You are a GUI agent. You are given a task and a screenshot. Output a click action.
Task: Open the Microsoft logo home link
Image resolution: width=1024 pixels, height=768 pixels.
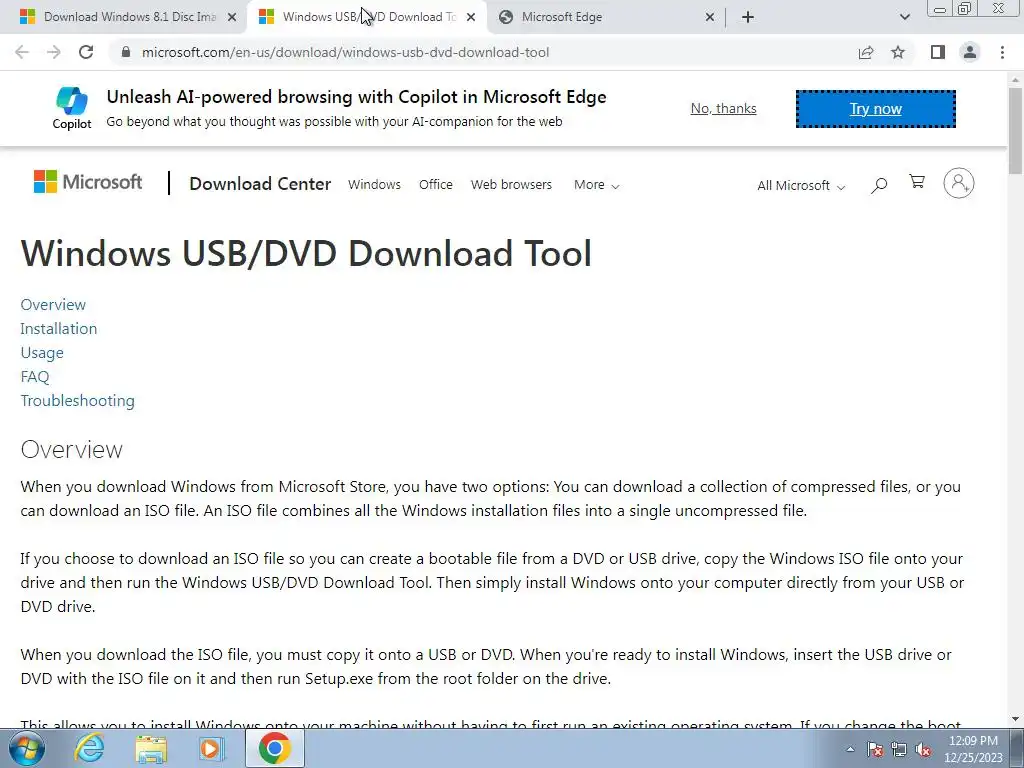(88, 182)
